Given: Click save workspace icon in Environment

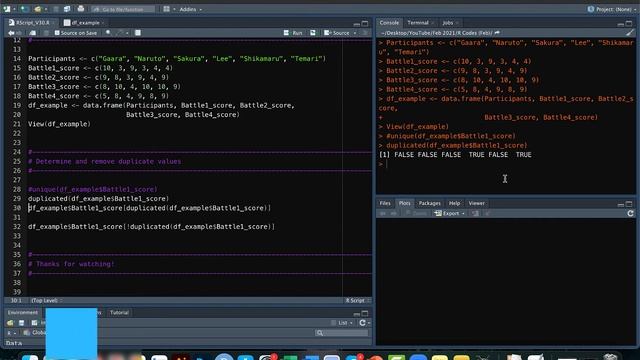Looking at the screenshot, I should pos(22,323).
